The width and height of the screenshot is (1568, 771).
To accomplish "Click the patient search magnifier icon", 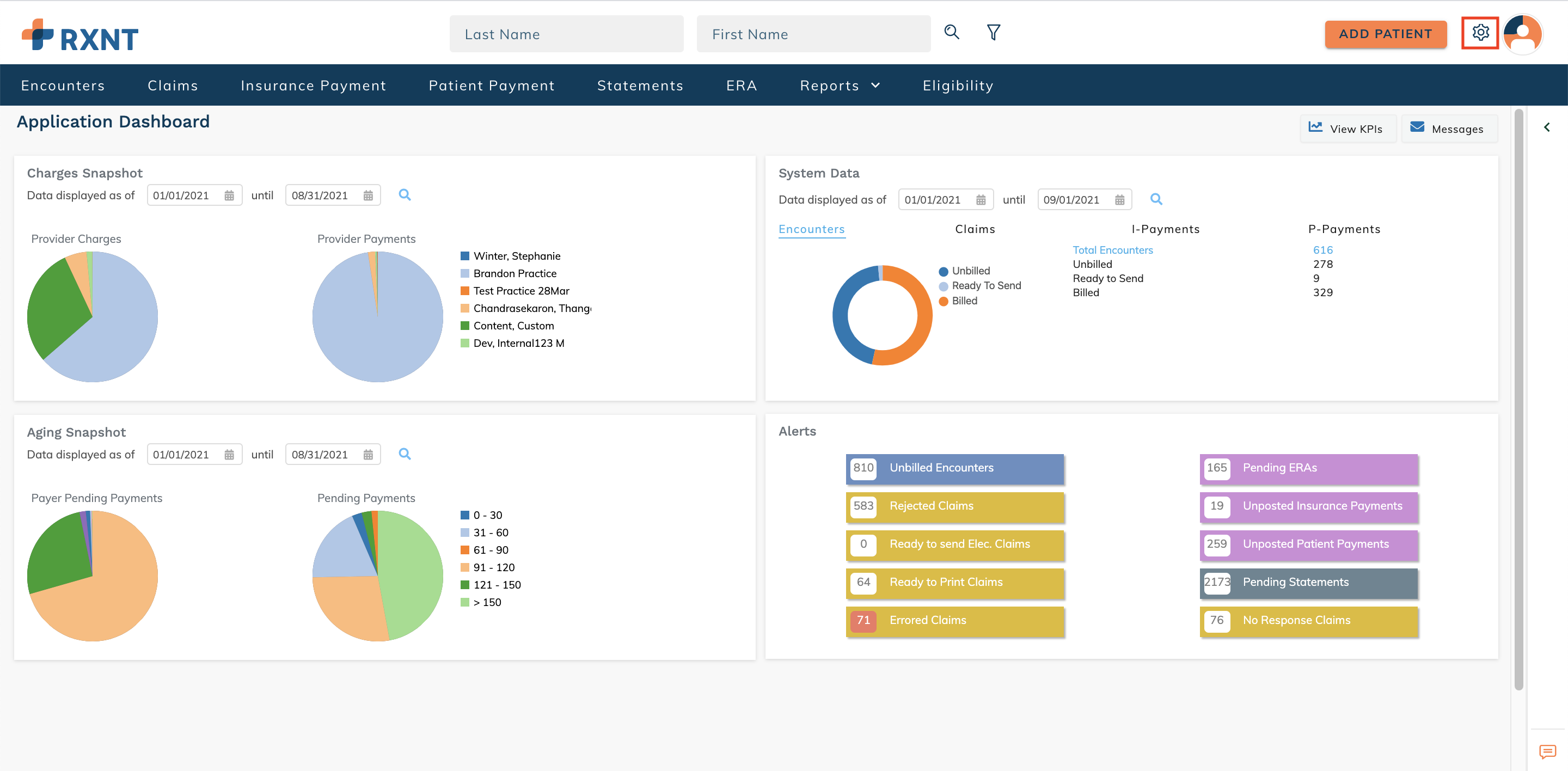I will coord(951,32).
